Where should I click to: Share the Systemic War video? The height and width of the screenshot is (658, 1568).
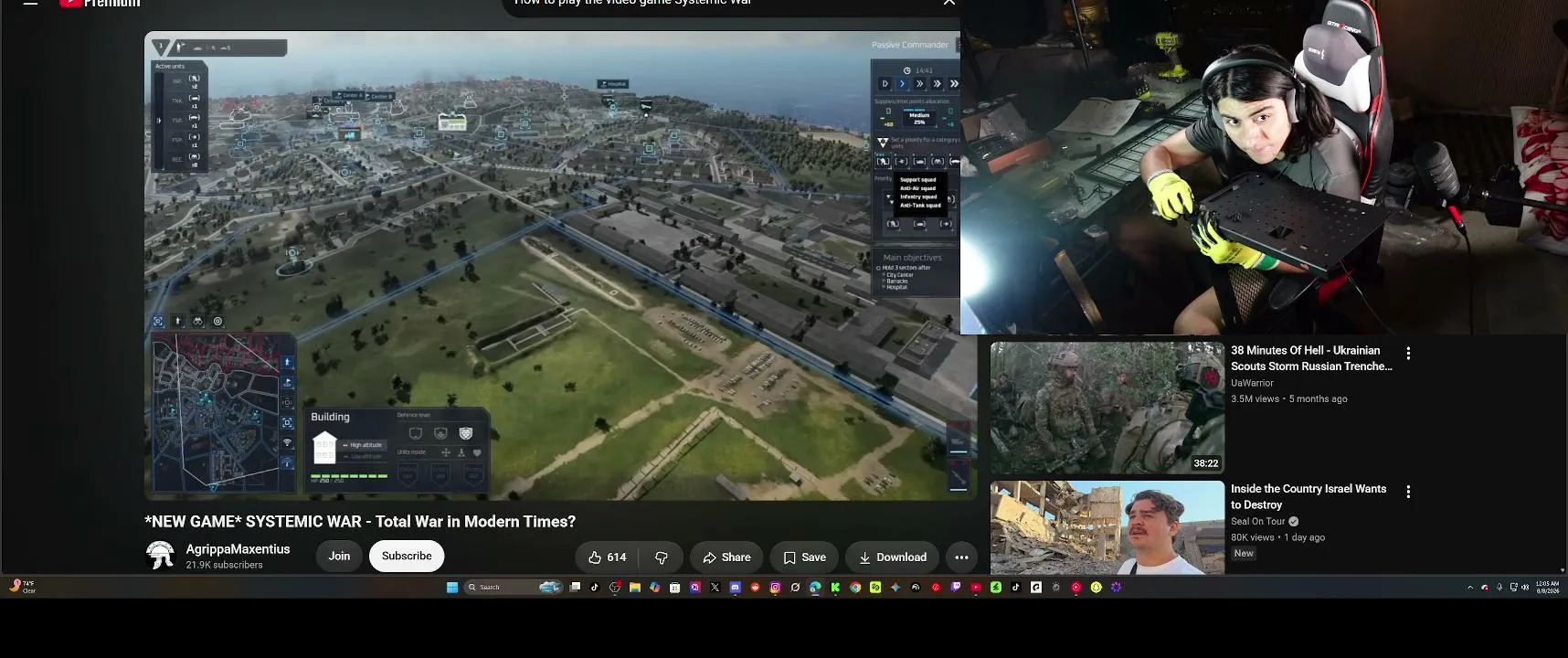click(726, 557)
